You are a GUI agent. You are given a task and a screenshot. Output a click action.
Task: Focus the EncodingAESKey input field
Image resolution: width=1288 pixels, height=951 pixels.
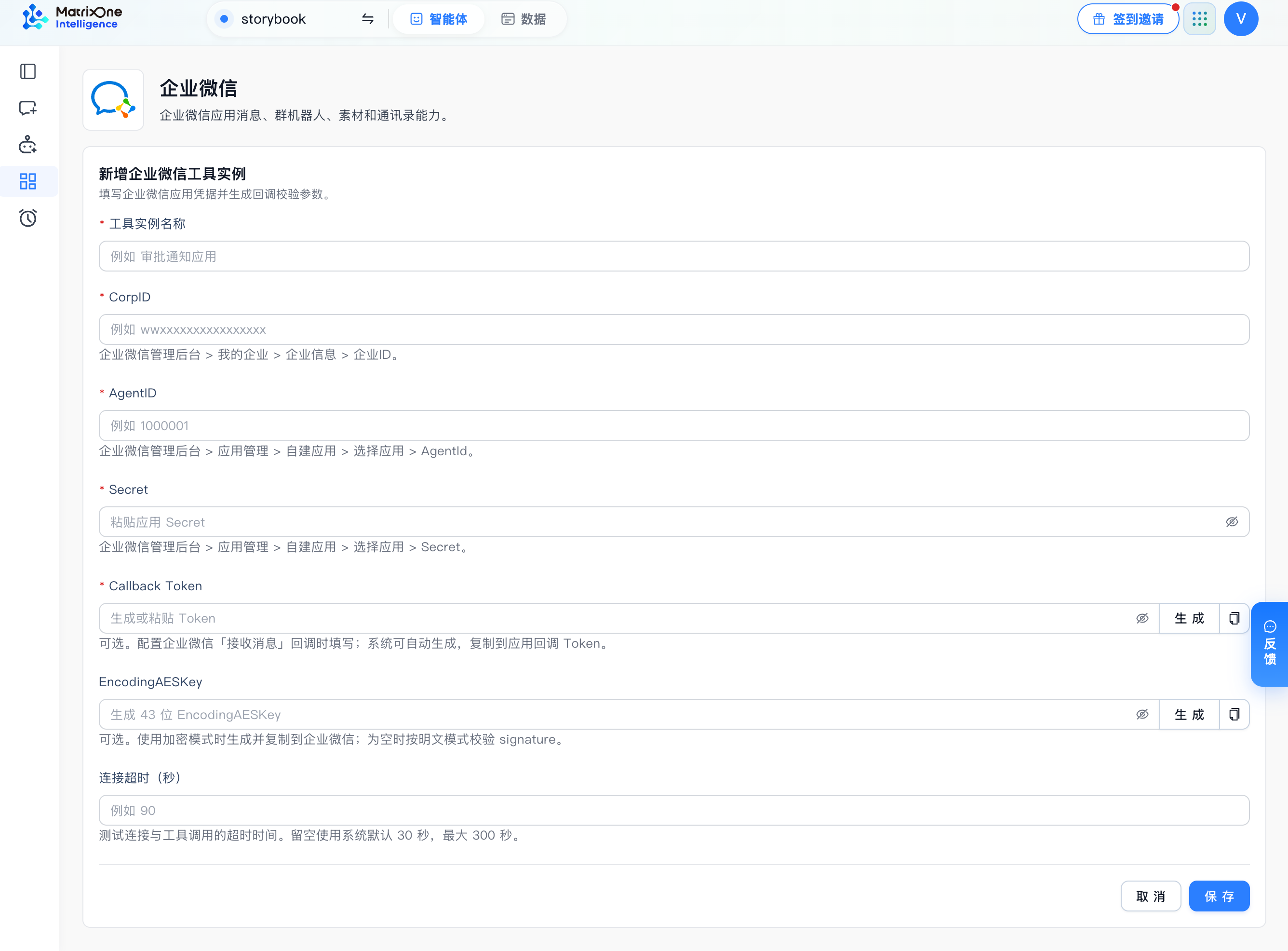tap(629, 714)
